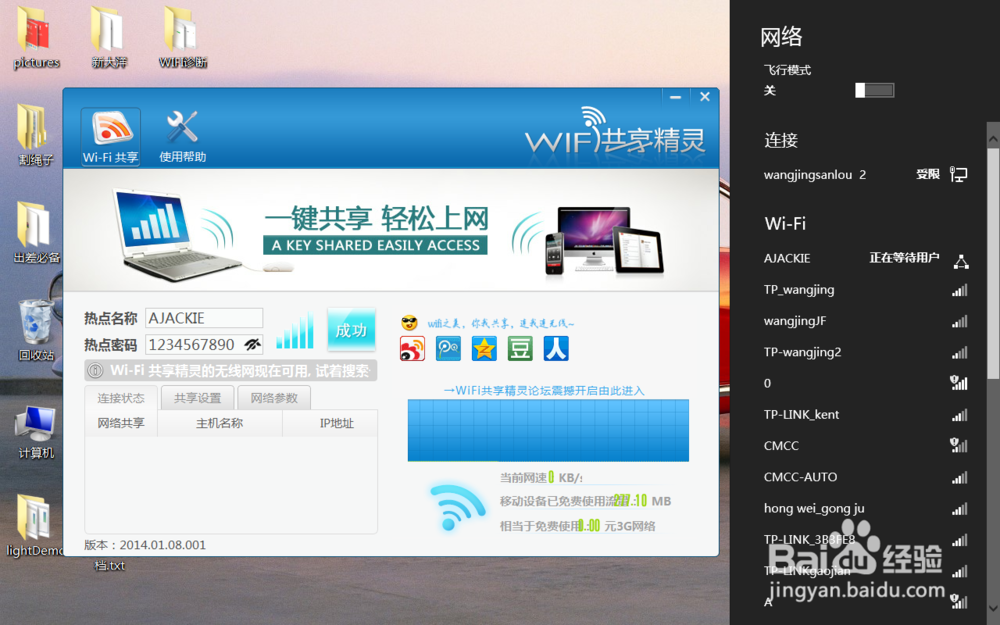Click the Douban green share icon
This screenshot has height=625, width=1000.
point(520,349)
